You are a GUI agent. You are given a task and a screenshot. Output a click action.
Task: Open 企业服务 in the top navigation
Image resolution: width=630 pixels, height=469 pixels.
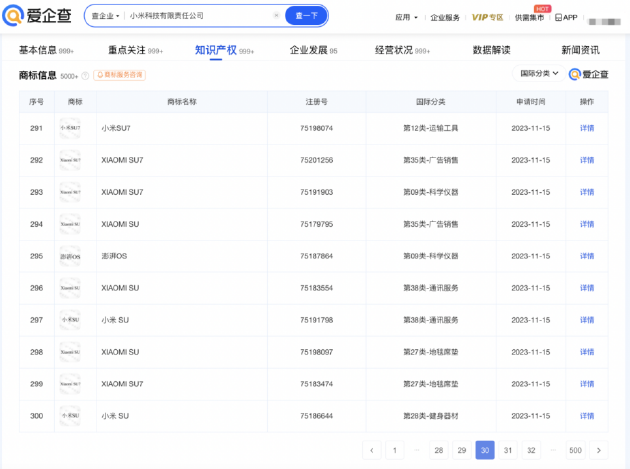tap(445, 17)
